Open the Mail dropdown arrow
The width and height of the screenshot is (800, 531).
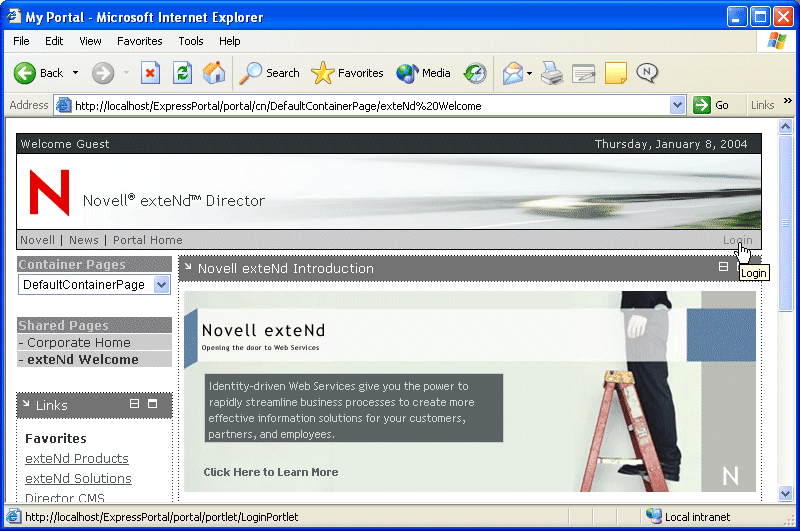coord(530,73)
